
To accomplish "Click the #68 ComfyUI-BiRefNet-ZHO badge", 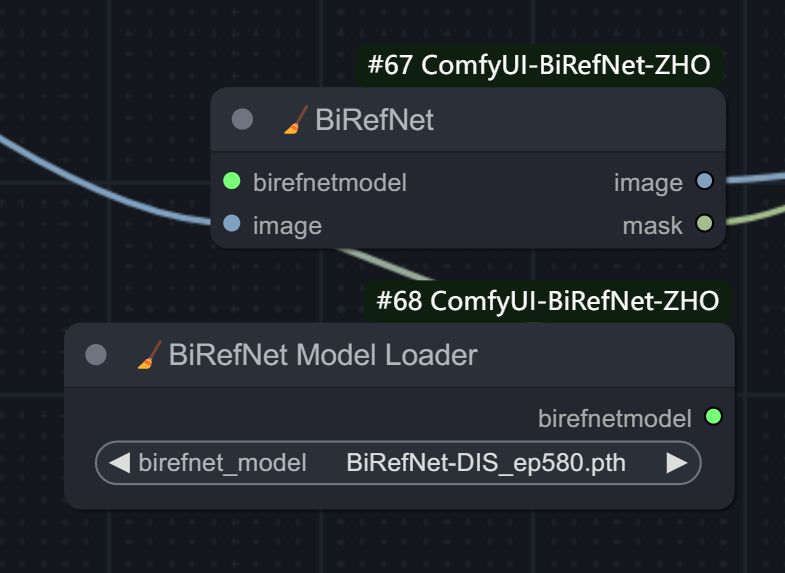I will tap(547, 300).
